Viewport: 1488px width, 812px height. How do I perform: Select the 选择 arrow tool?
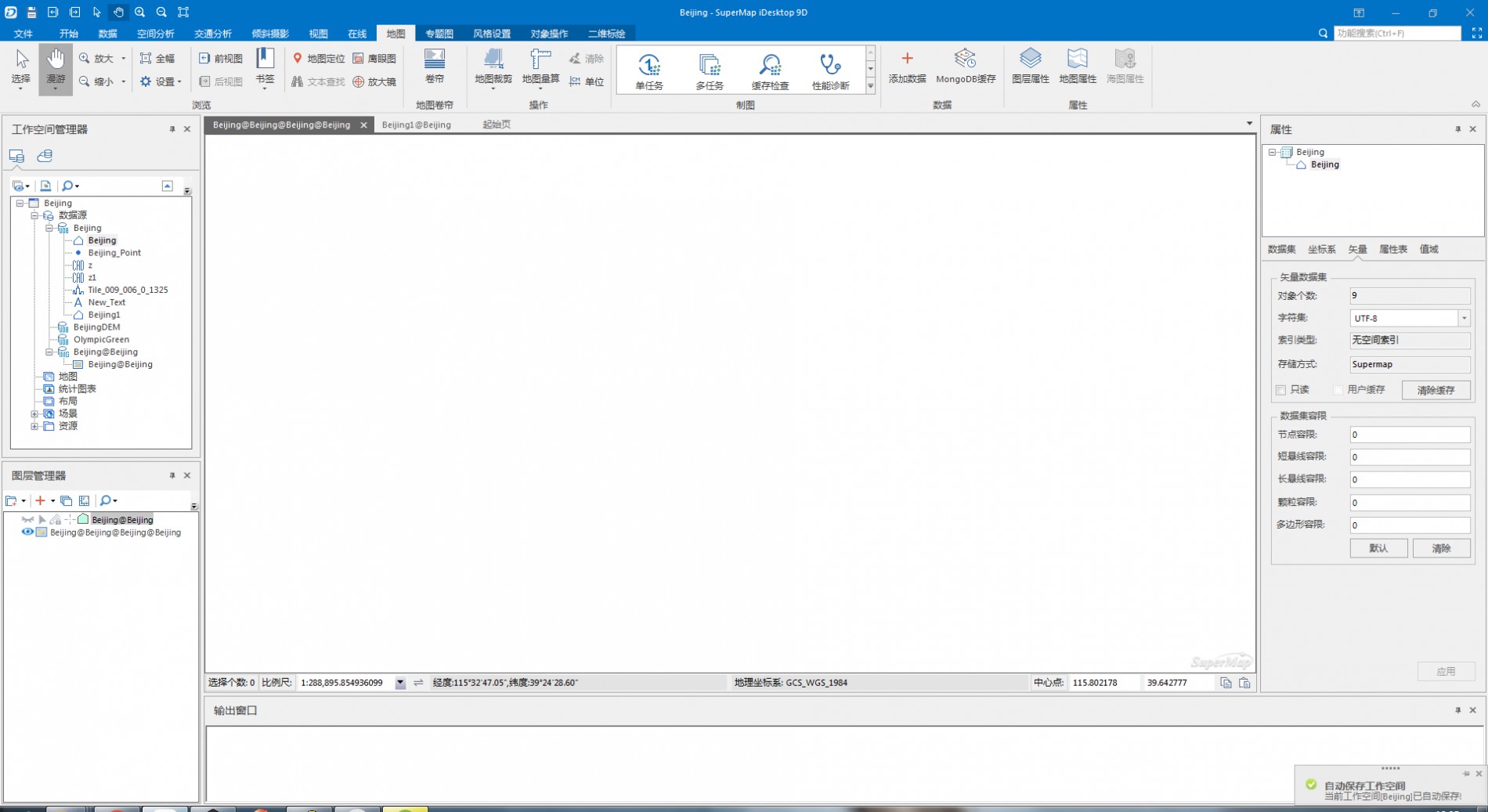pyautogui.click(x=21, y=68)
